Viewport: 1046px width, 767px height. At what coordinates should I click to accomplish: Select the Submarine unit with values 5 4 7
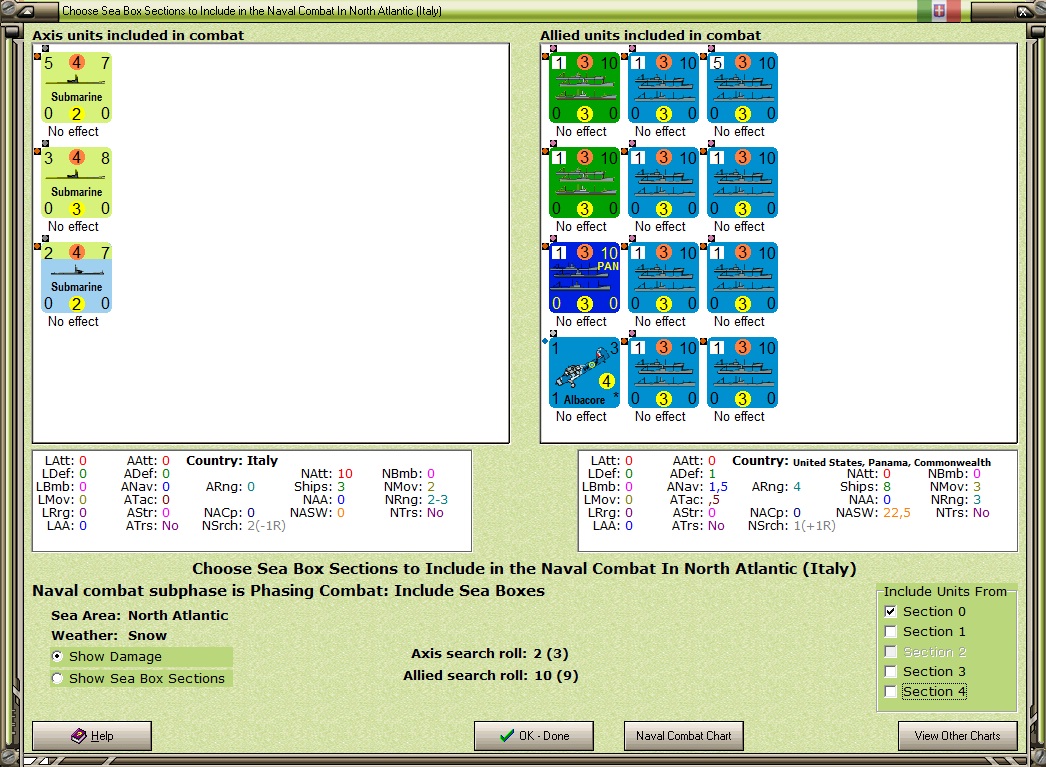[76, 87]
